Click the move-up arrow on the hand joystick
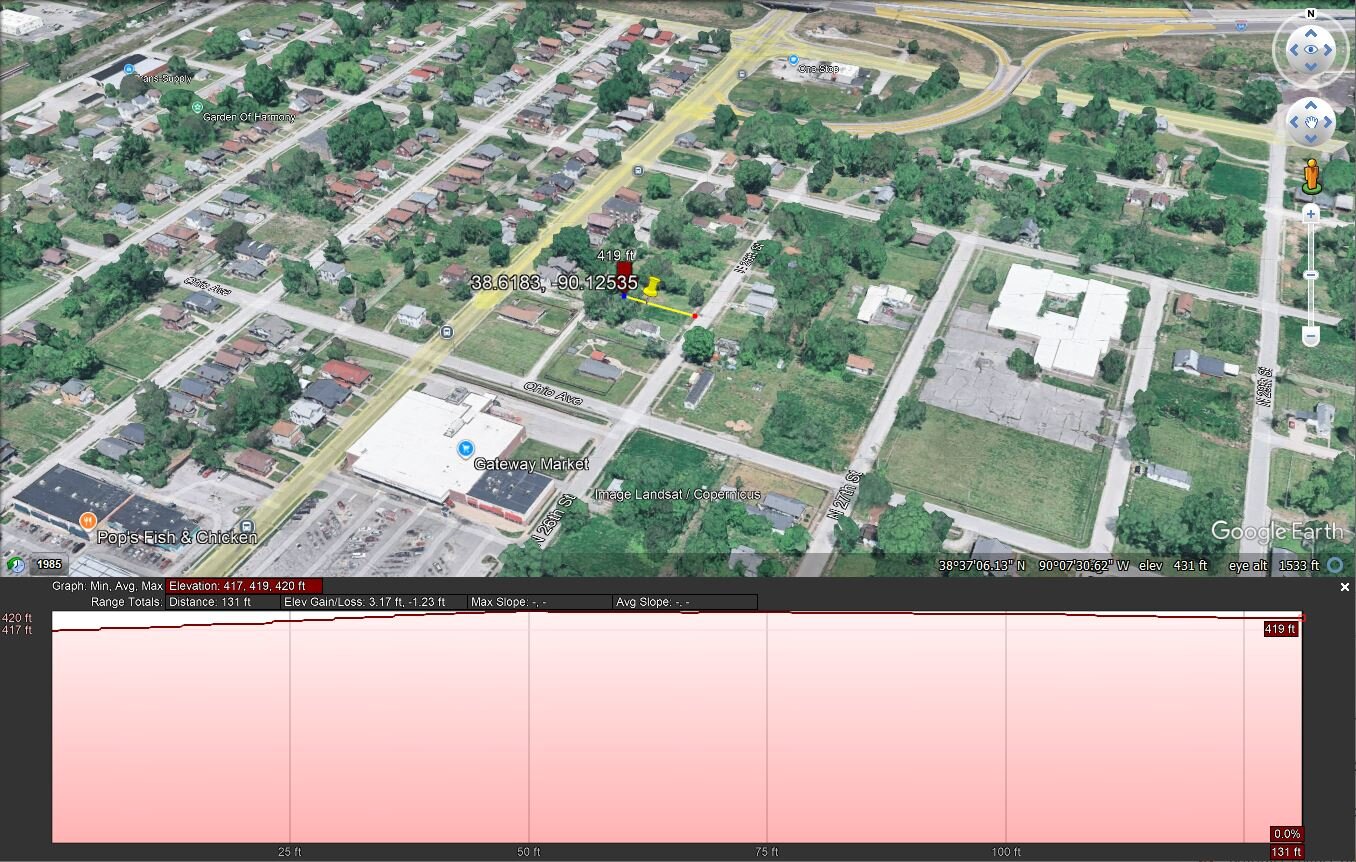The image size is (1356, 862). tap(1310, 106)
